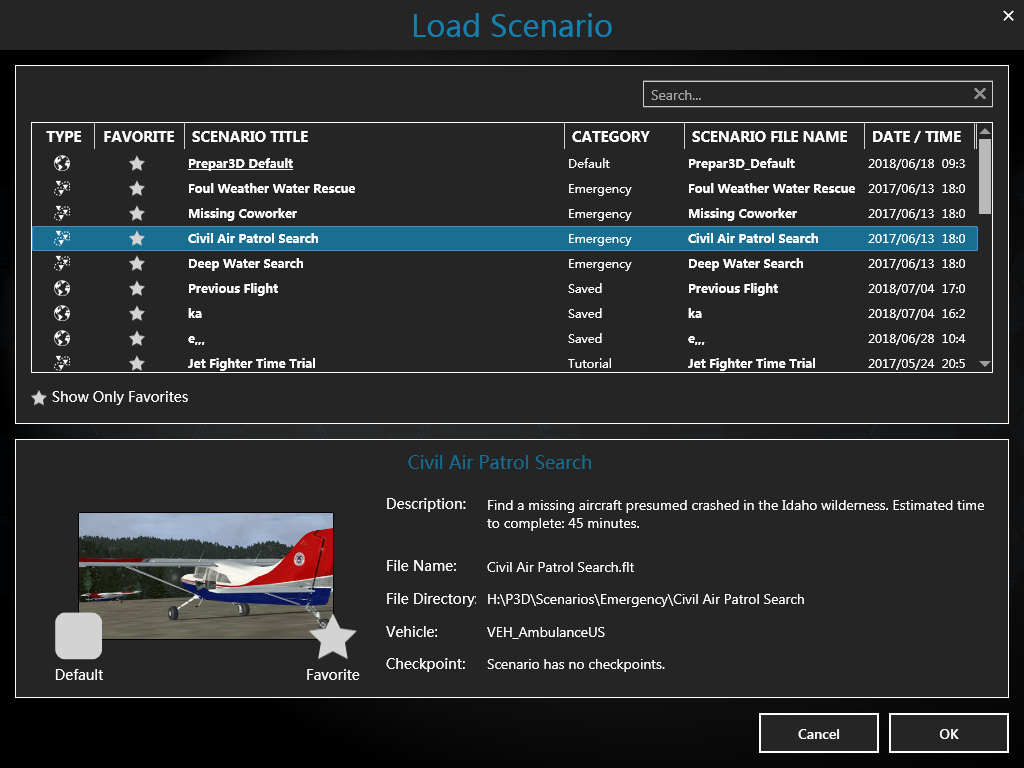Click the mission type icon for Foul Weather Water Rescue
This screenshot has width=1024, height=768.
62,188
